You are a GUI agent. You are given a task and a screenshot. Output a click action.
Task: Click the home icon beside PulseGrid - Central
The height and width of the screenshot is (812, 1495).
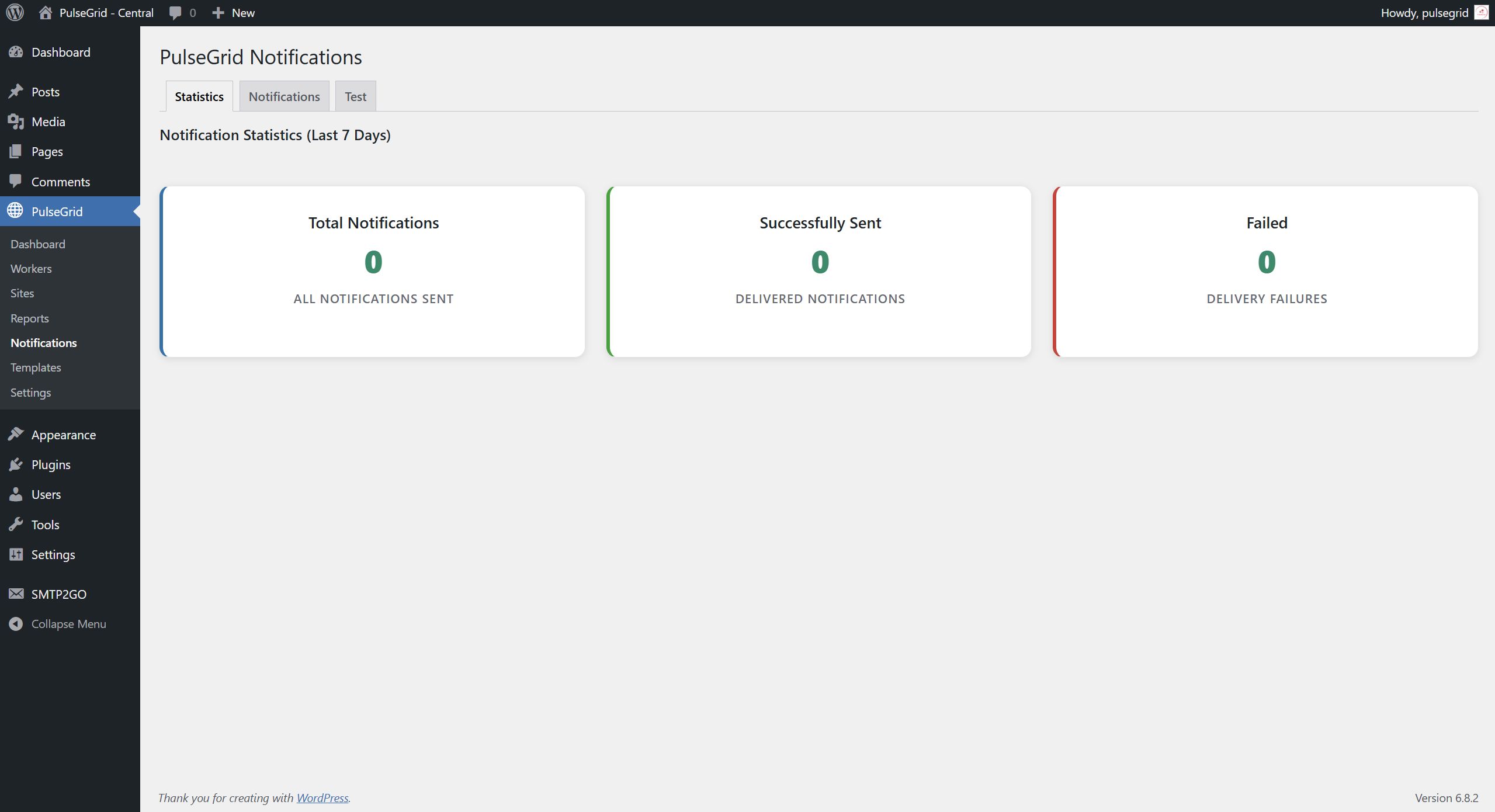[x=46, y=12]
